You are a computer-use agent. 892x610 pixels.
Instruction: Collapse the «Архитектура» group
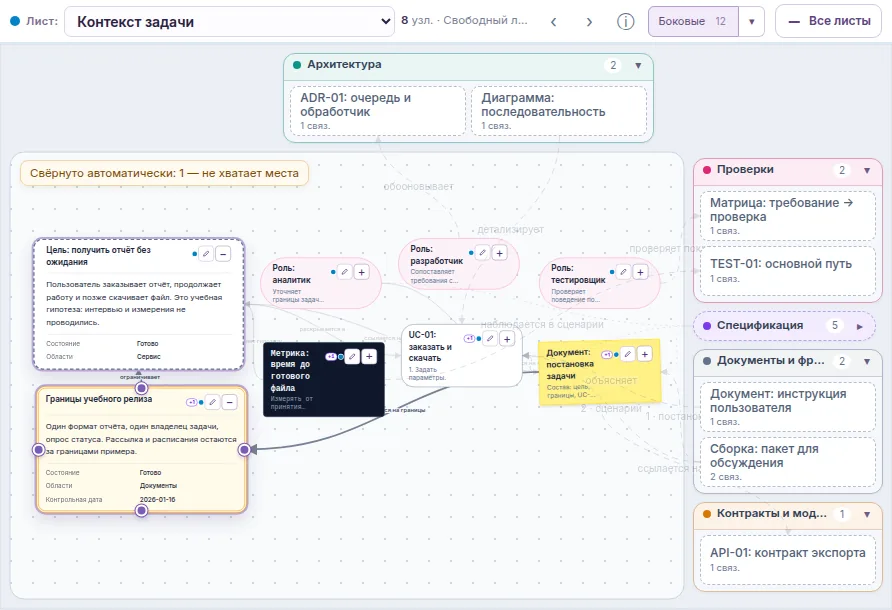pyautogui.click(x=638, y=65)
